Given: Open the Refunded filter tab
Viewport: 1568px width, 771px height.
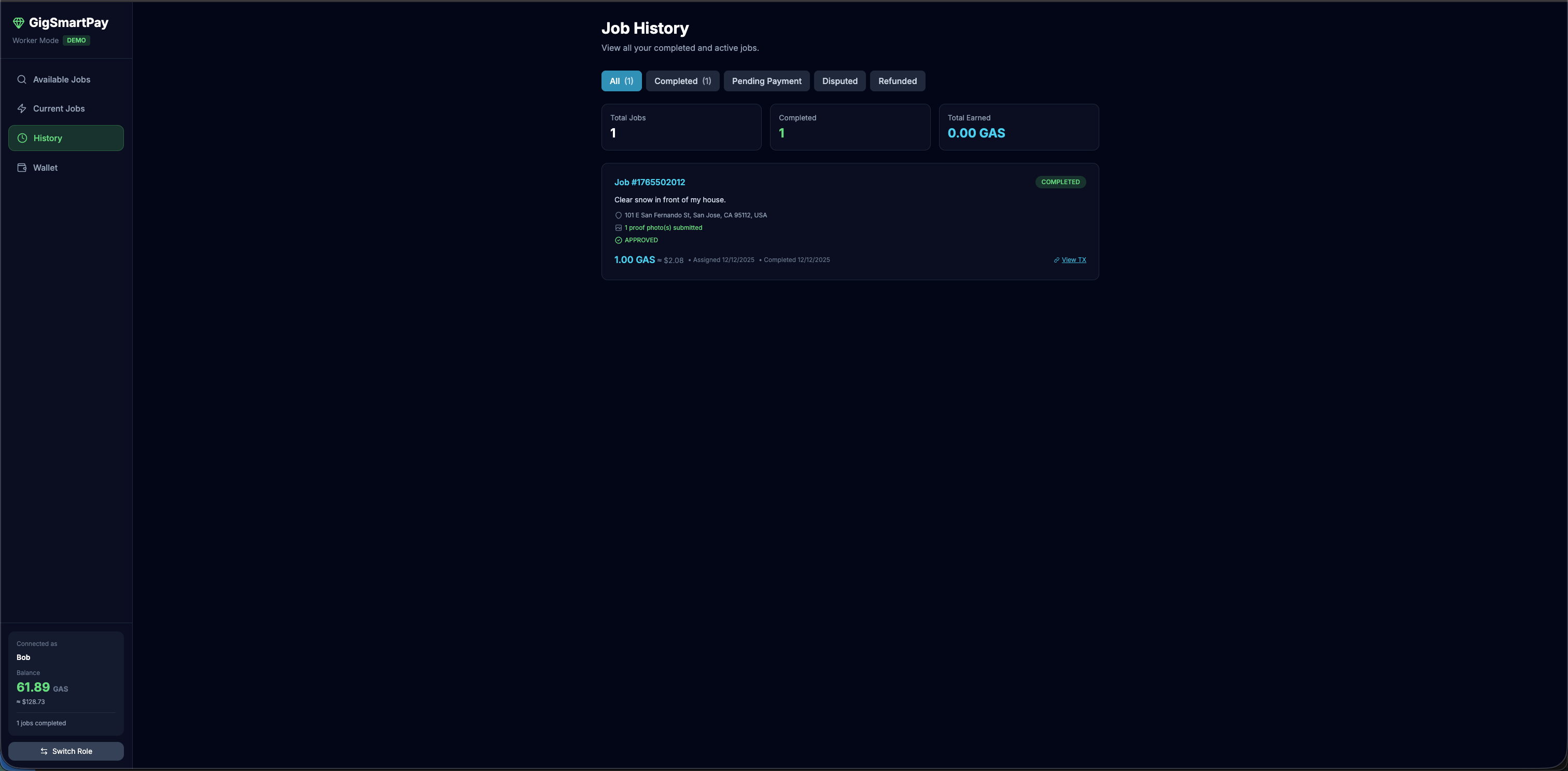Looking at the screenshot, I should pyautogui.click(x=897, y=81).
